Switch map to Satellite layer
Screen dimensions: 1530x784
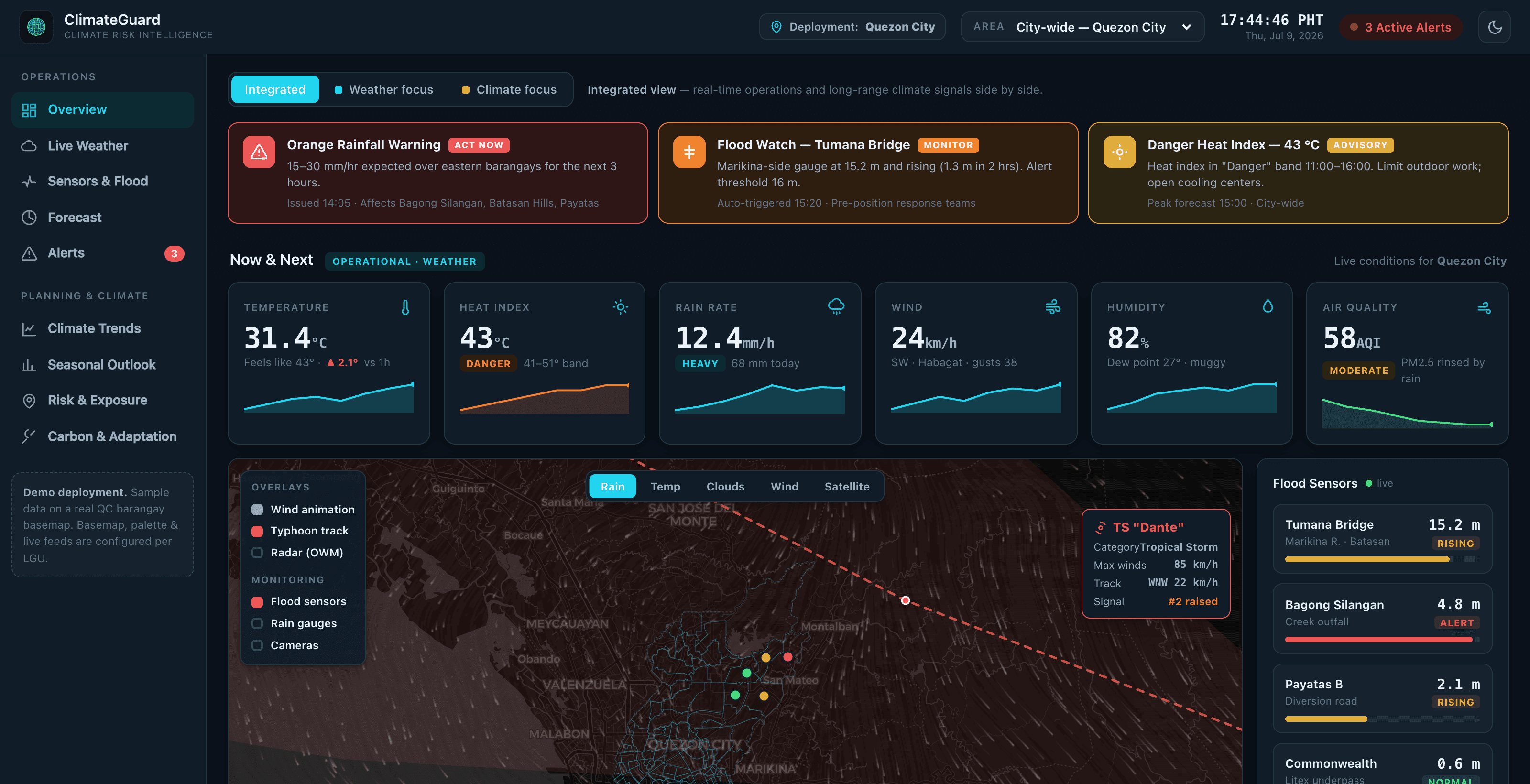847,487
